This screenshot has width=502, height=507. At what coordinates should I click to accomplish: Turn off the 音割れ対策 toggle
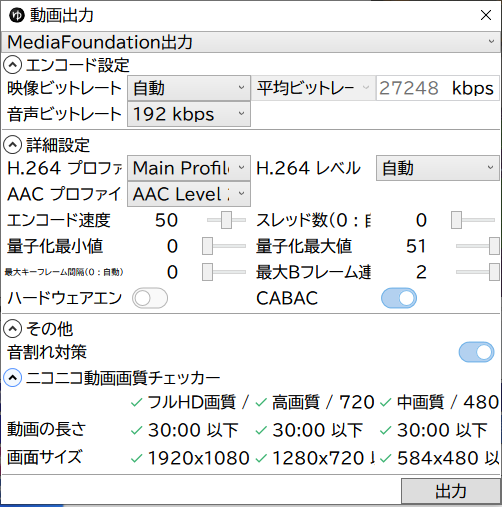click(476, 352)
